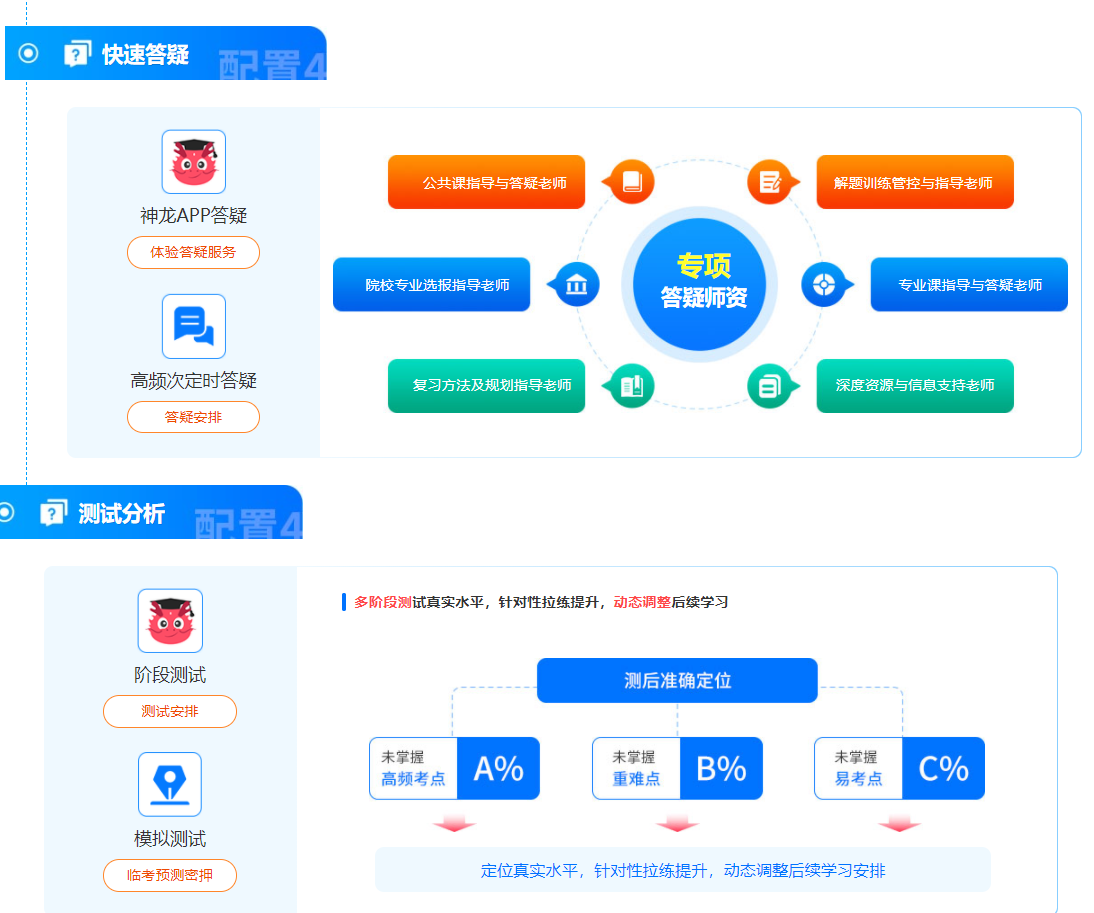Click the 神龙APP答疑 dragon mascot icon
This screenshot has height=913, width=1094.
pyautogui.click(x=194, y=162)
